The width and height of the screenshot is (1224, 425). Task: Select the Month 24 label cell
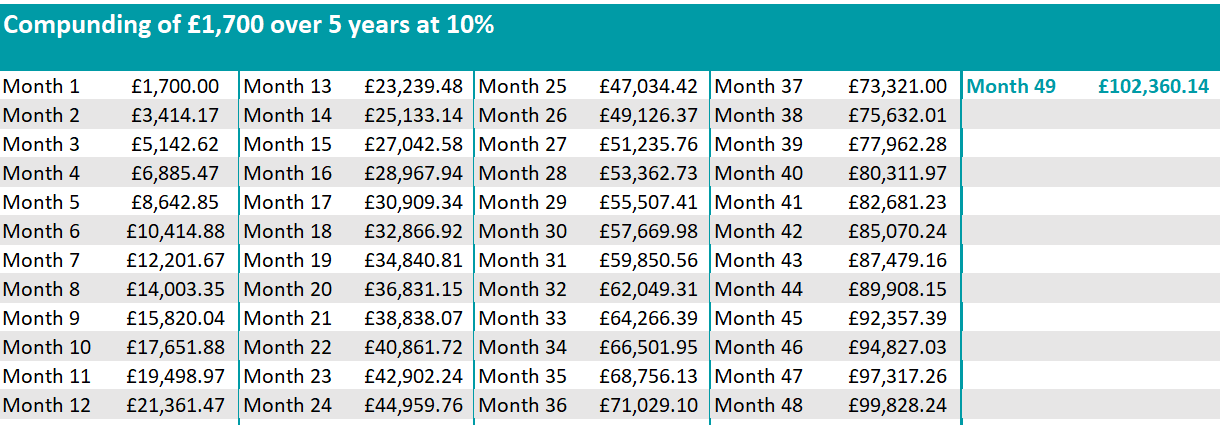(x=287, y=405)
